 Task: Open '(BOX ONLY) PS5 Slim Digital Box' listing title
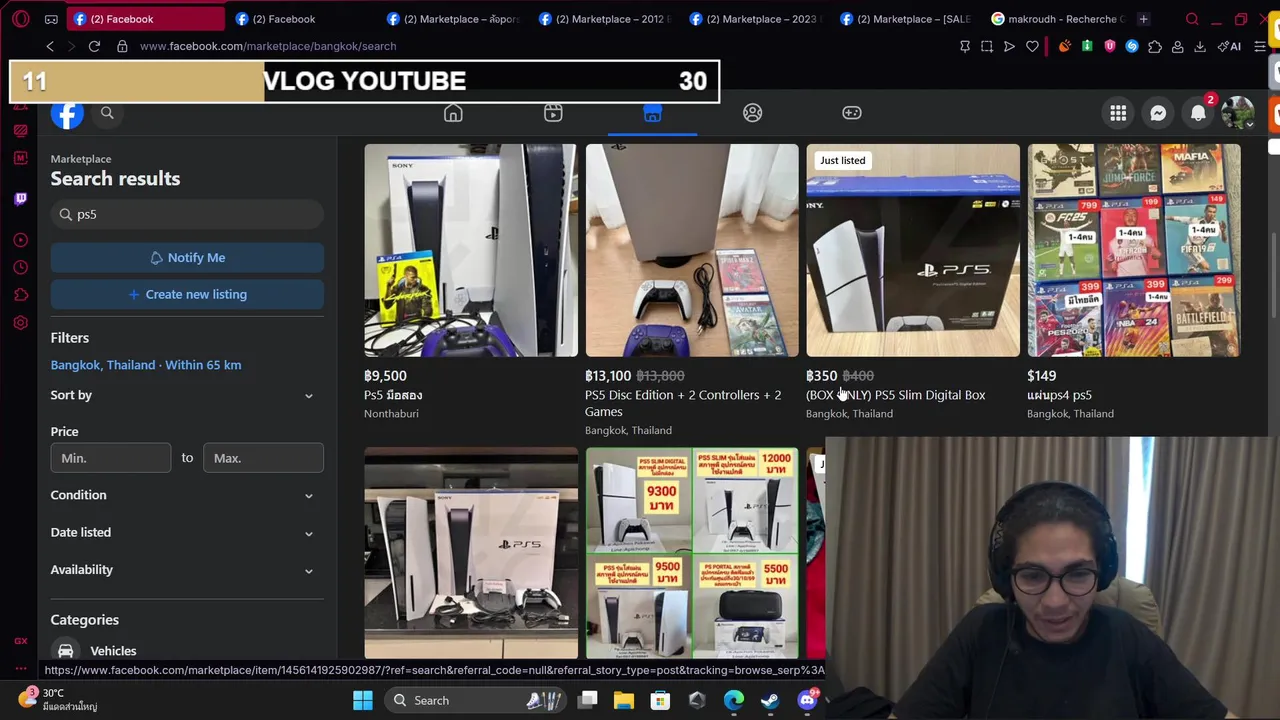[895, 395]
